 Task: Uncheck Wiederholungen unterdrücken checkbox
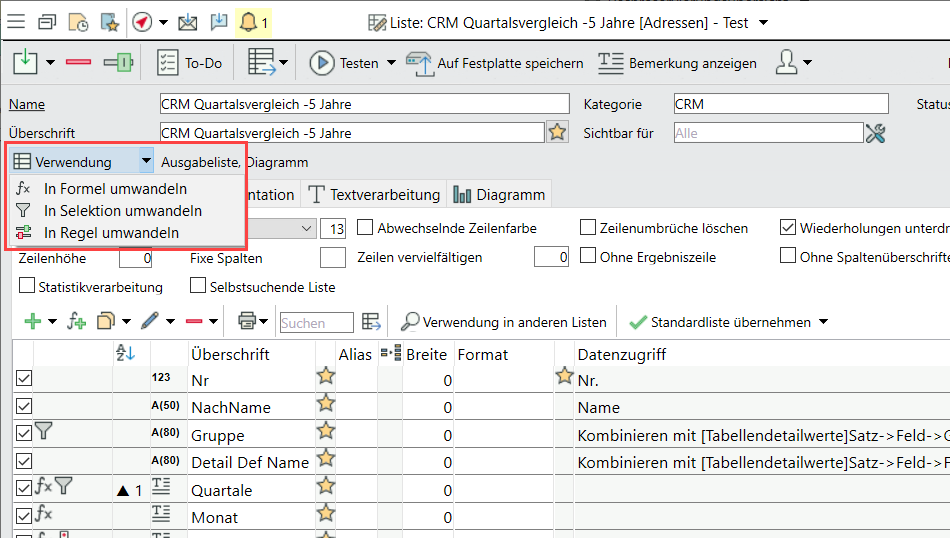[789, 228]
